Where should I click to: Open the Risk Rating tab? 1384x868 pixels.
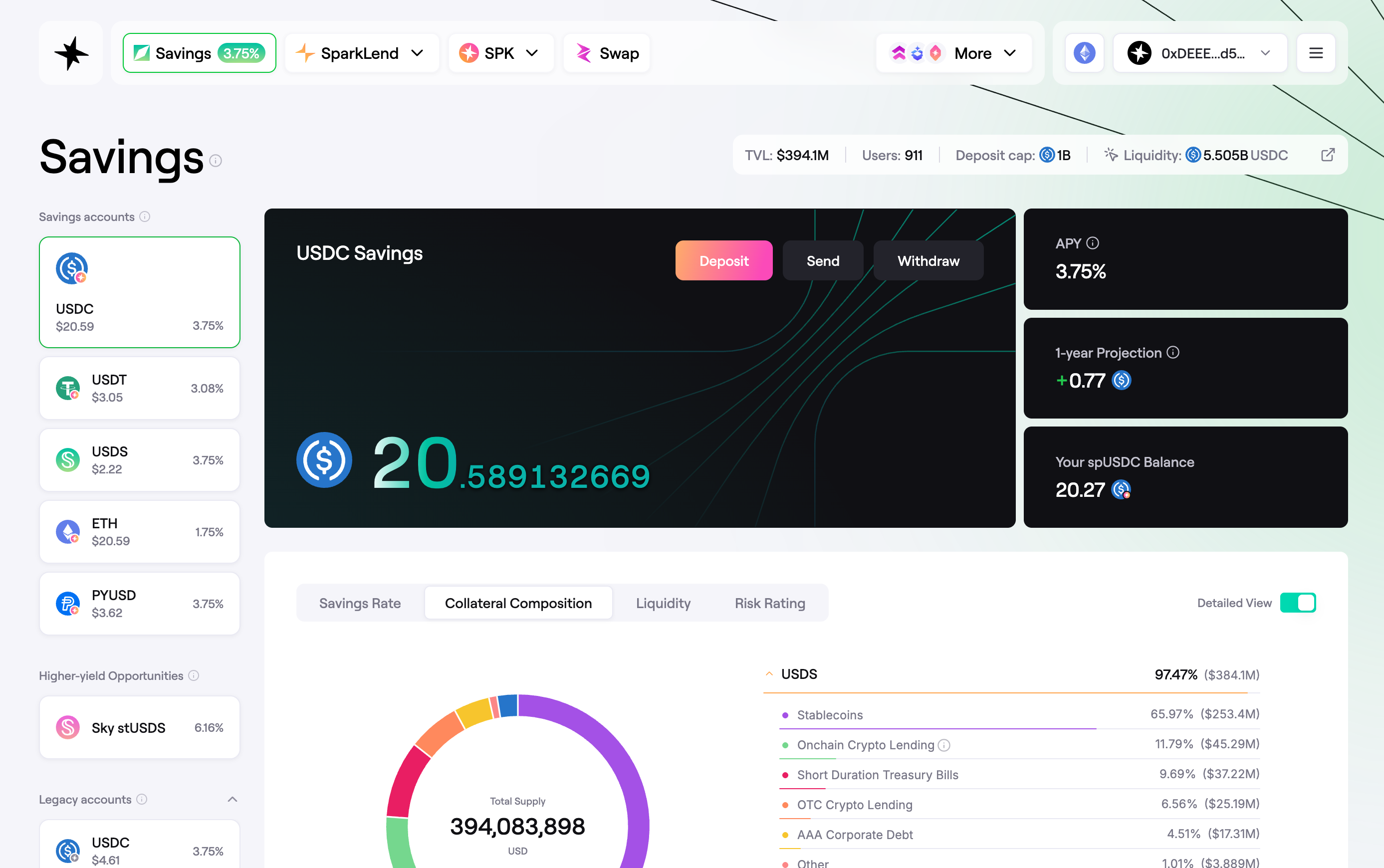click(770, 603)
